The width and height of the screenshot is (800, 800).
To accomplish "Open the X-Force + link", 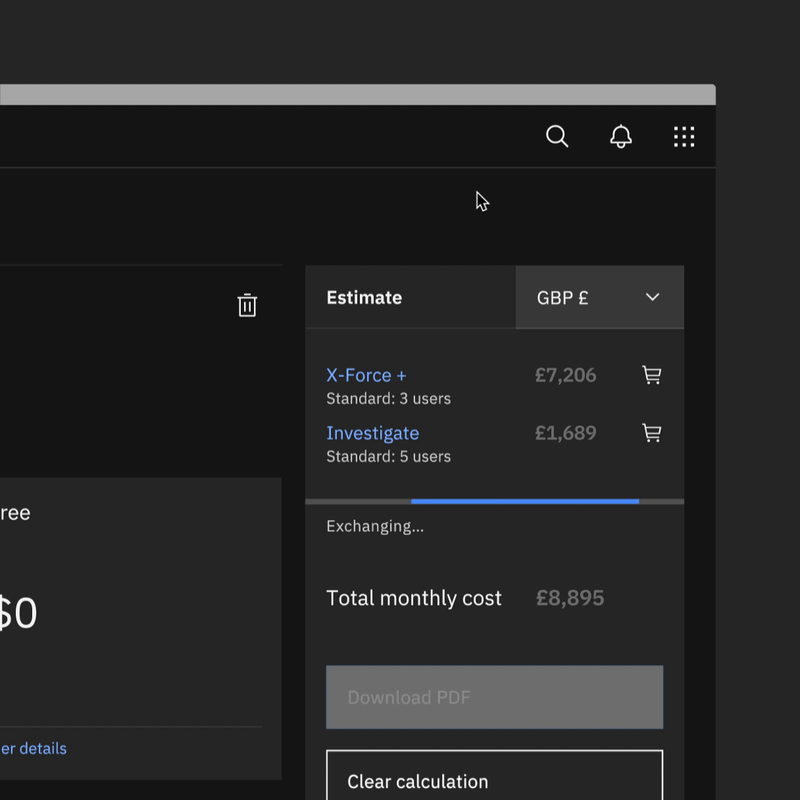I will click(366, 375).
